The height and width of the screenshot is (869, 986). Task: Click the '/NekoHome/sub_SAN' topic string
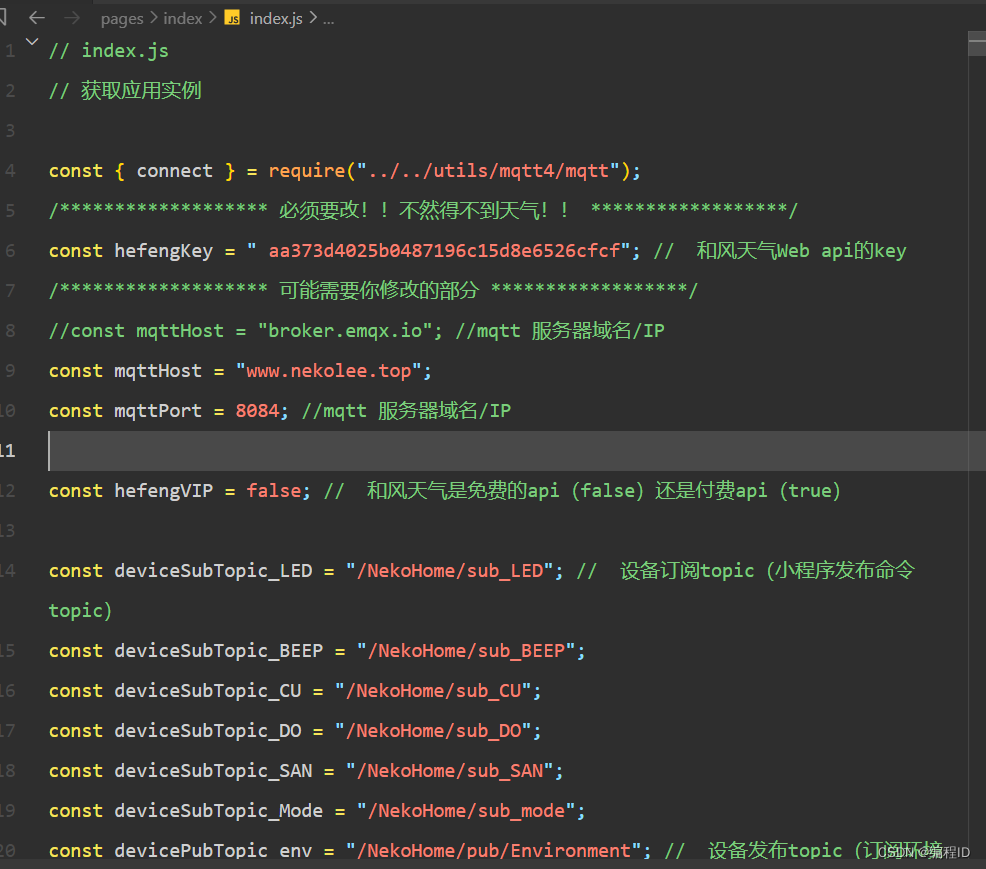coord(450,771)
